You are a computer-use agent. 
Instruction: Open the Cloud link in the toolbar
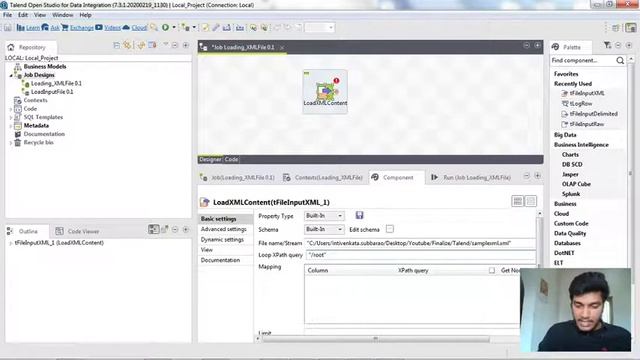tap(135, 28)
